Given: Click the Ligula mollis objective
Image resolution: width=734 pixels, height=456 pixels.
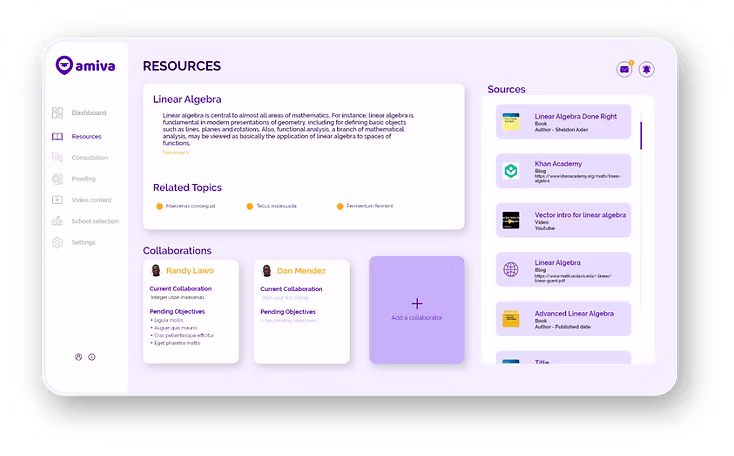Looking at the screenshot, I should (167, 320).
